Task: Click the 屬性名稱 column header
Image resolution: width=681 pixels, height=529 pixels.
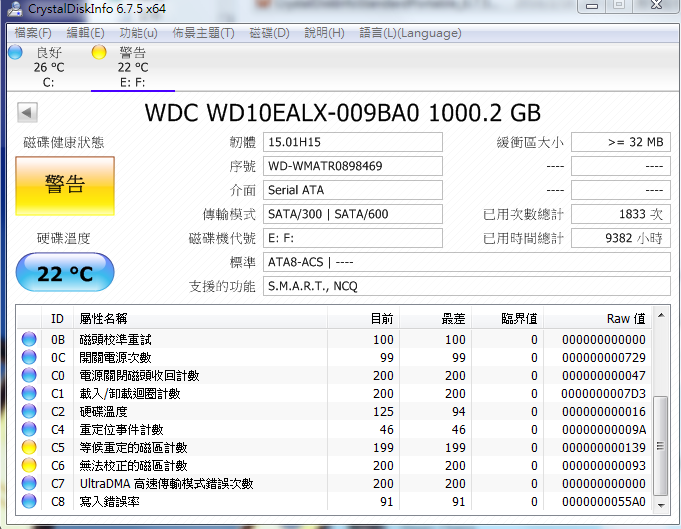Action: [x=200, y=318]
